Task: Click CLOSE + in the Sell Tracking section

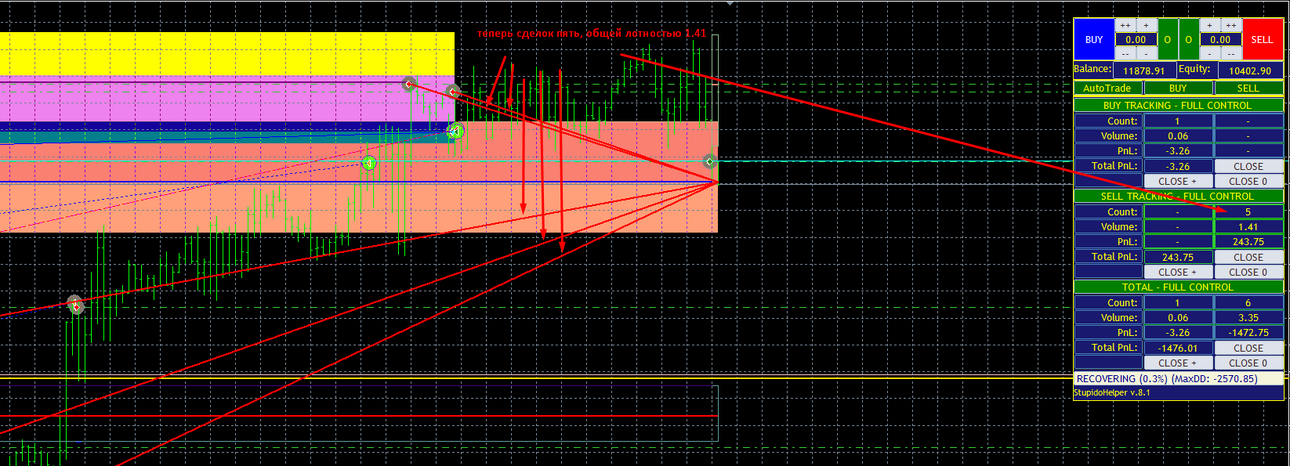Action: (1178, 272)
